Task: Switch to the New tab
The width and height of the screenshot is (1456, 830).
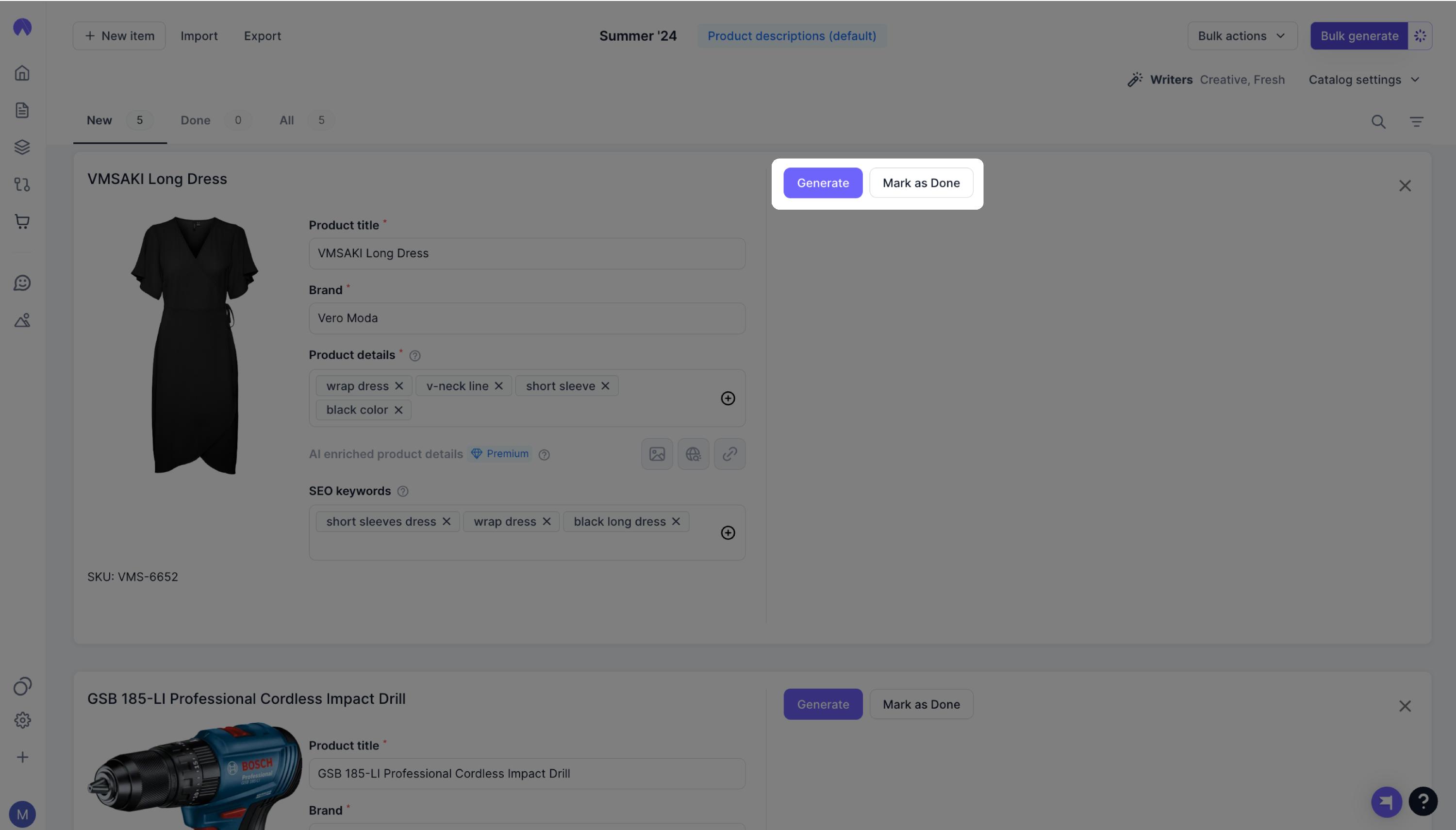Action: (120, 120)
